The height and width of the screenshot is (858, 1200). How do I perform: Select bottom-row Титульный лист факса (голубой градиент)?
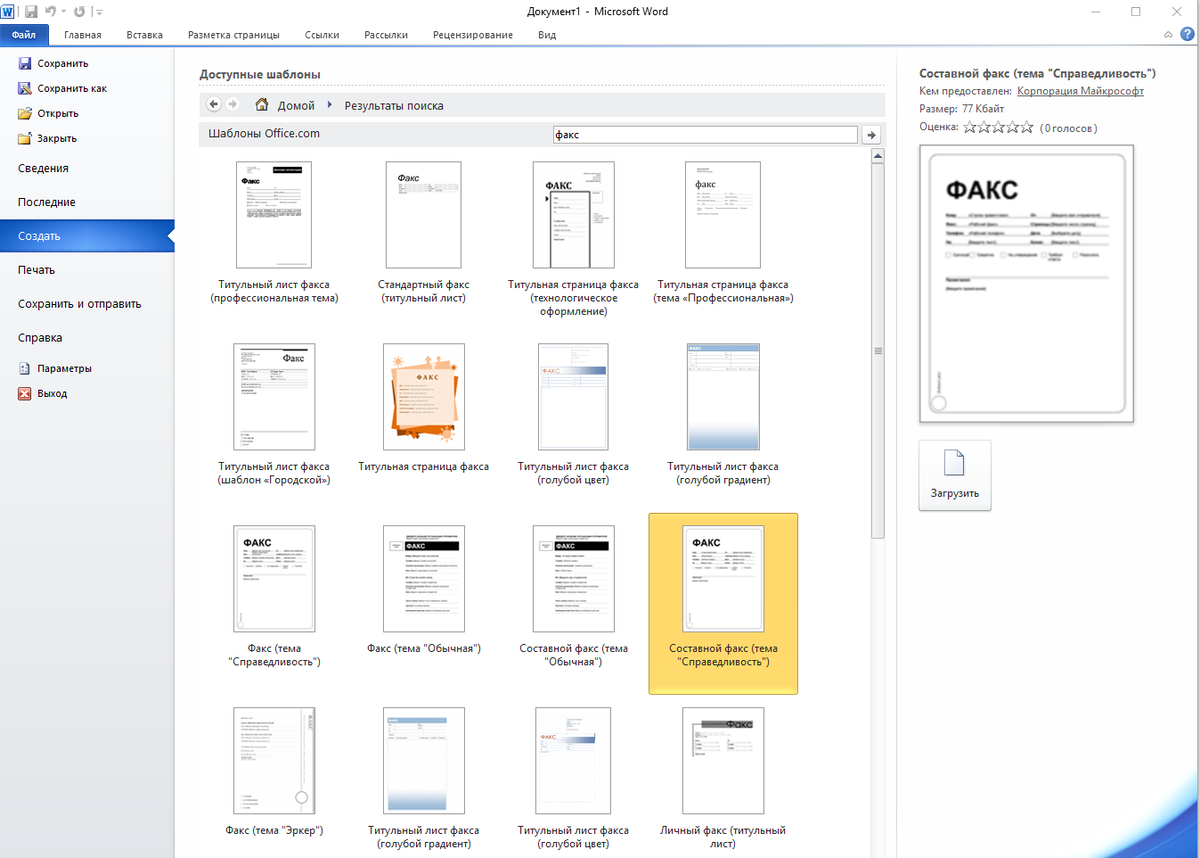click(x=423, y=778)
